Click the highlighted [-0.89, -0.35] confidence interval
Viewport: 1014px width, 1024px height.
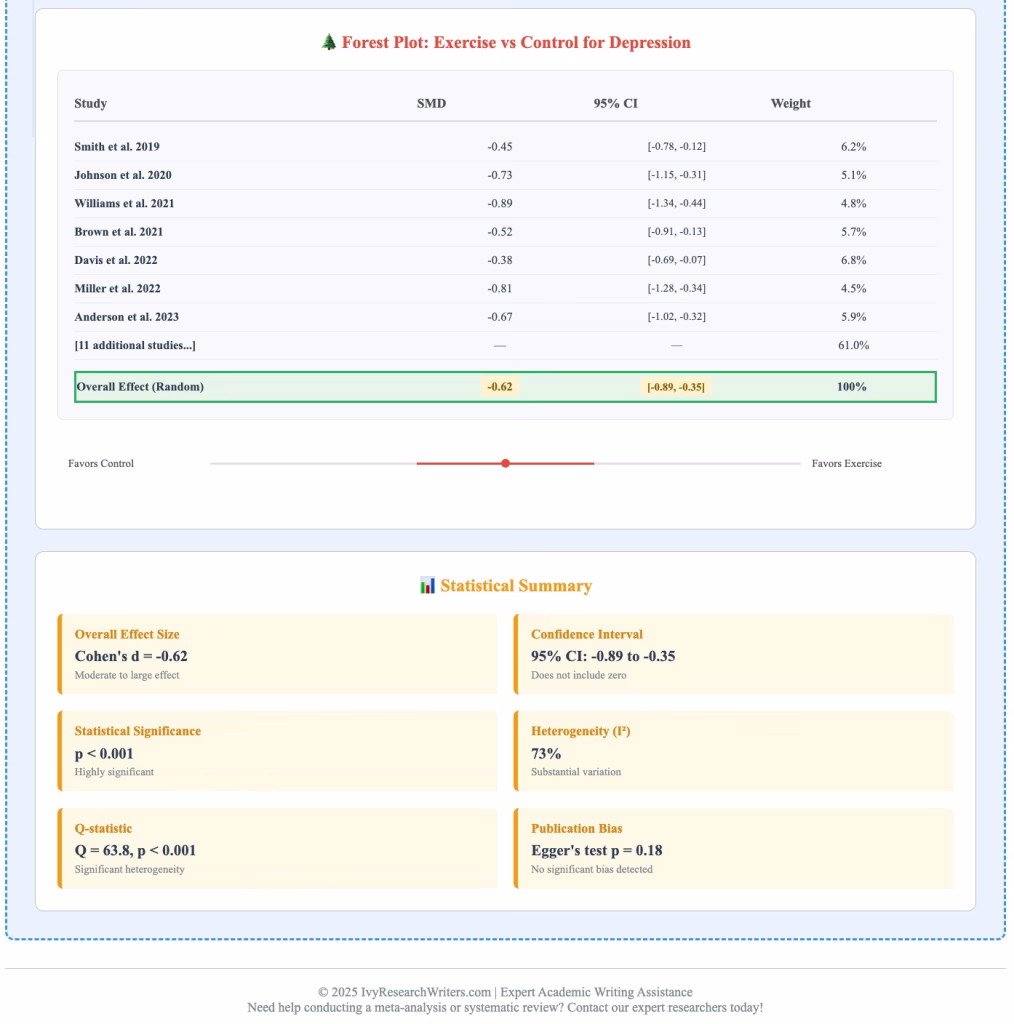[x=676, y=387]
